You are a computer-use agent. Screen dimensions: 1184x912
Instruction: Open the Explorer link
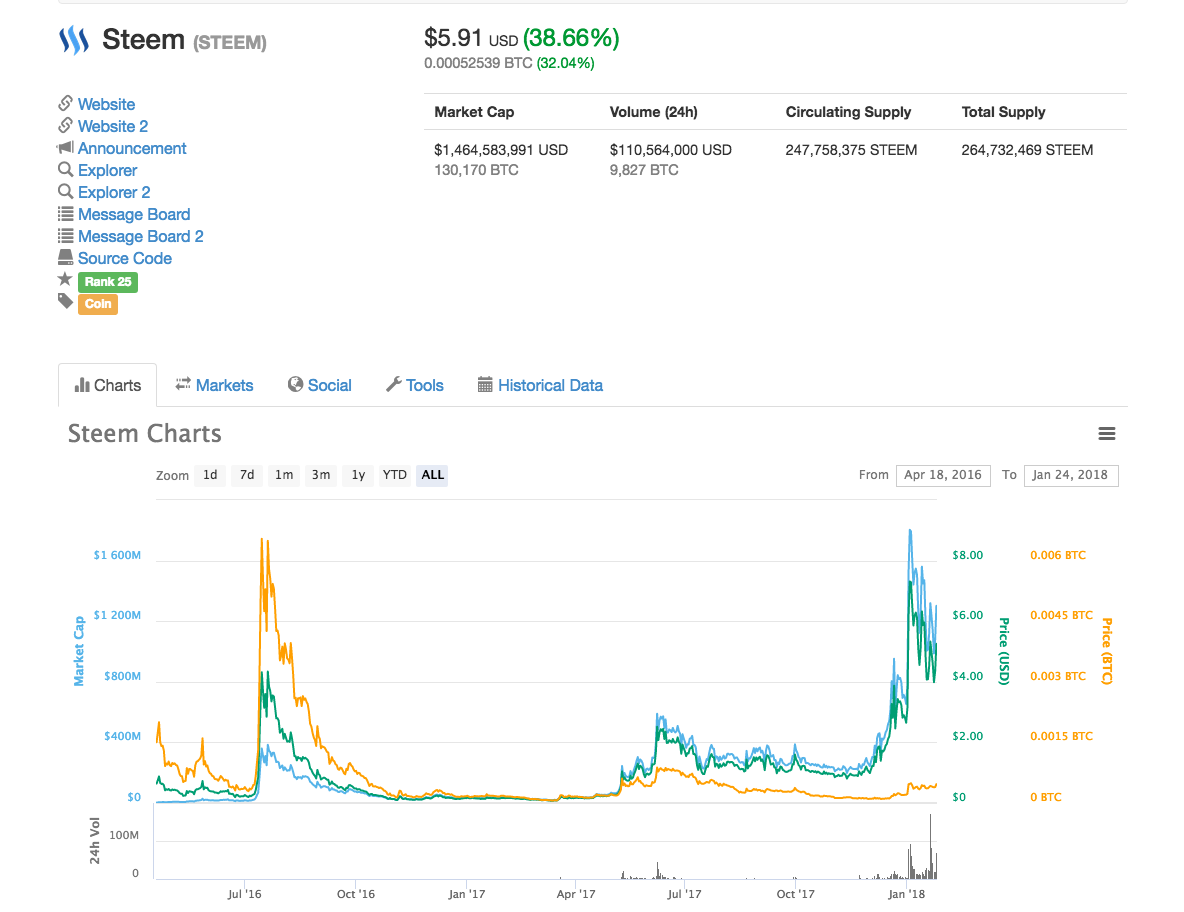tap(107, 171)
